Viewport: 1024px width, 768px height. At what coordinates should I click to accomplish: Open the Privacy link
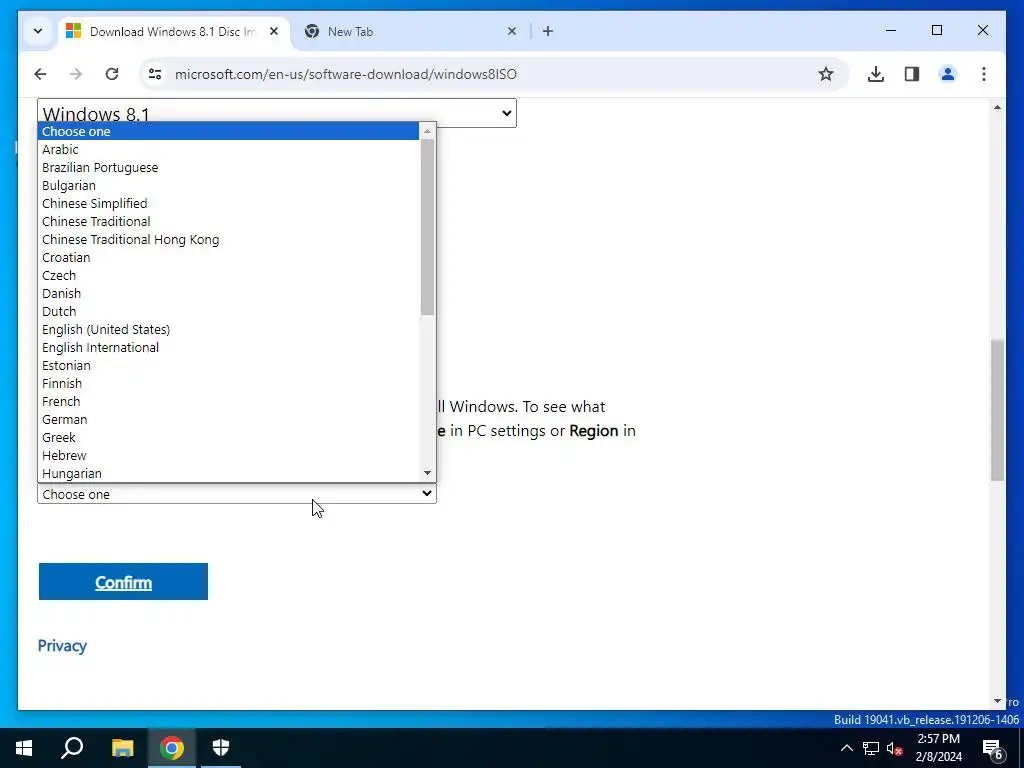click(x=62, y=645)
